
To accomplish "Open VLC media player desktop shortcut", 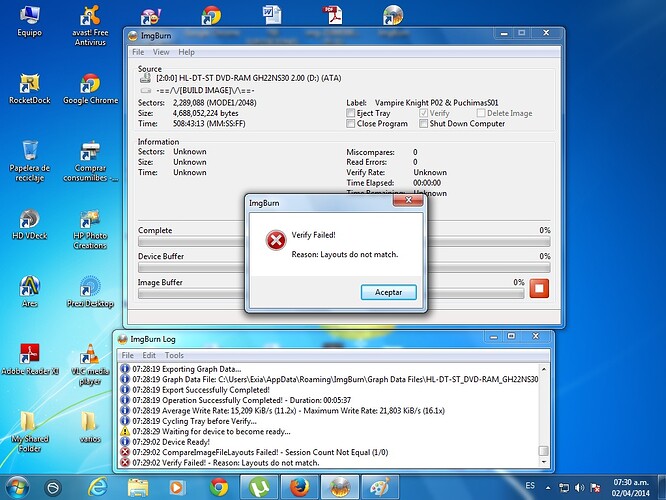I will [88, 357].
